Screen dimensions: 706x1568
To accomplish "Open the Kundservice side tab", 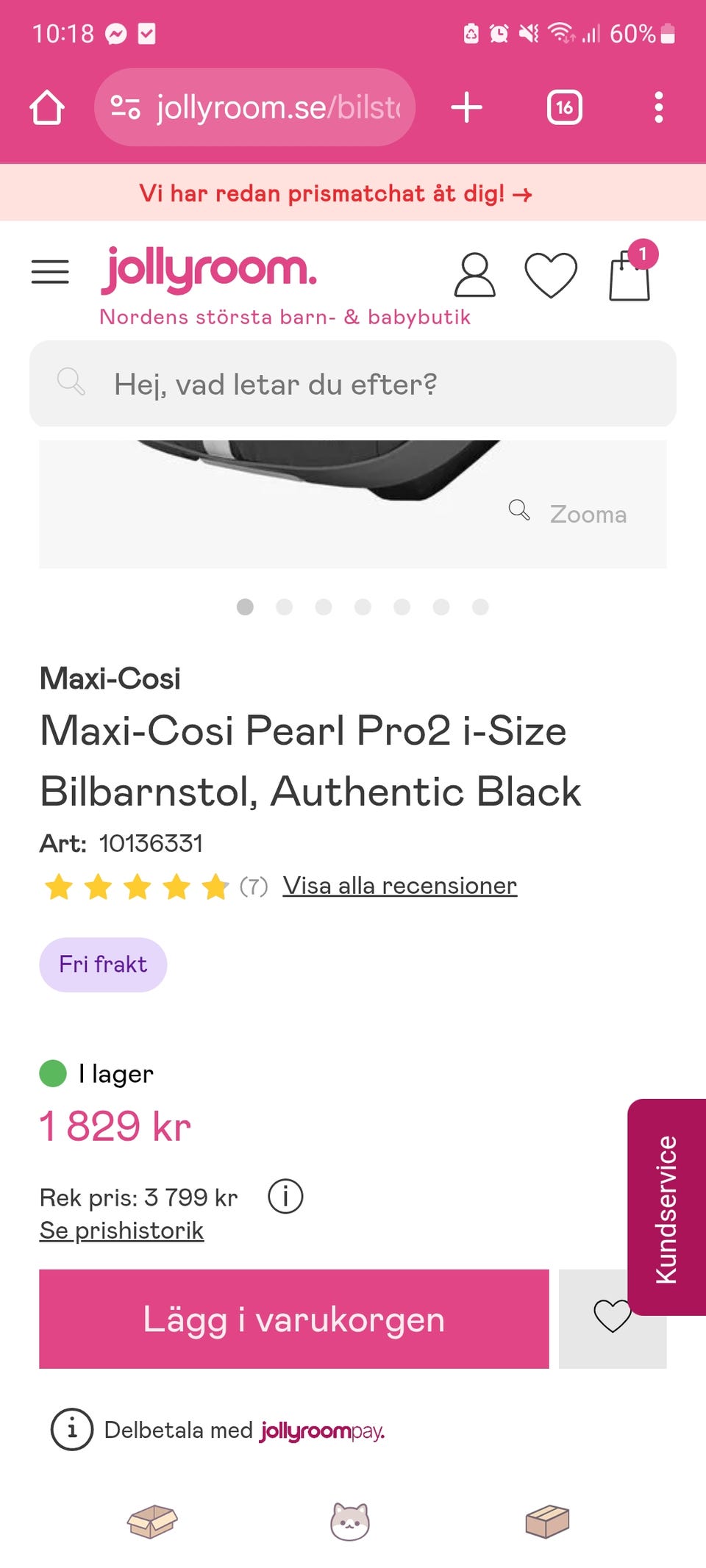I will tap(666, 1209).
